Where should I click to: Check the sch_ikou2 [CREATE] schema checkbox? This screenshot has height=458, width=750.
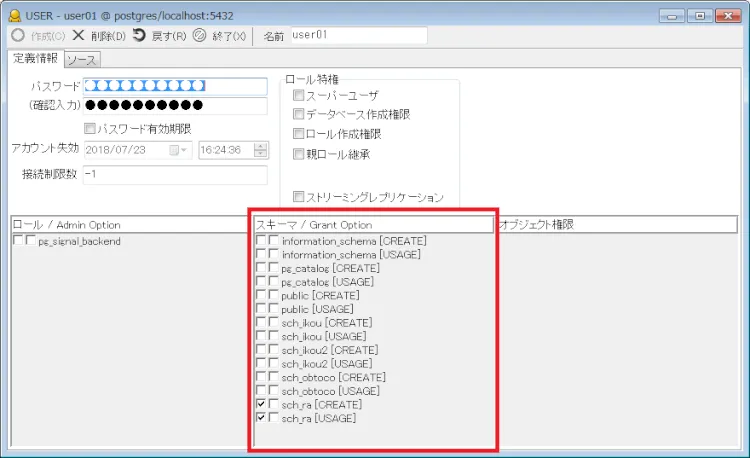pyautogui.click(x=261, y=349)
